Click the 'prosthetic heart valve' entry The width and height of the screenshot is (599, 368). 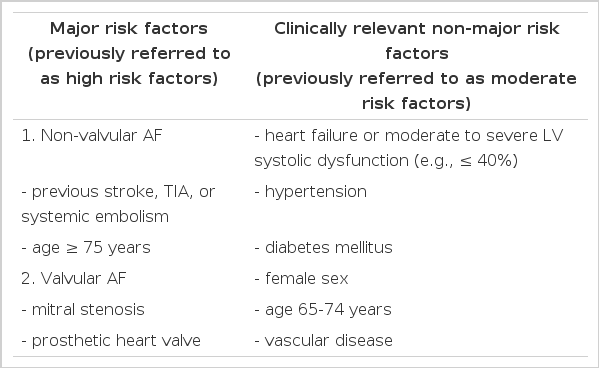(111, 340)
